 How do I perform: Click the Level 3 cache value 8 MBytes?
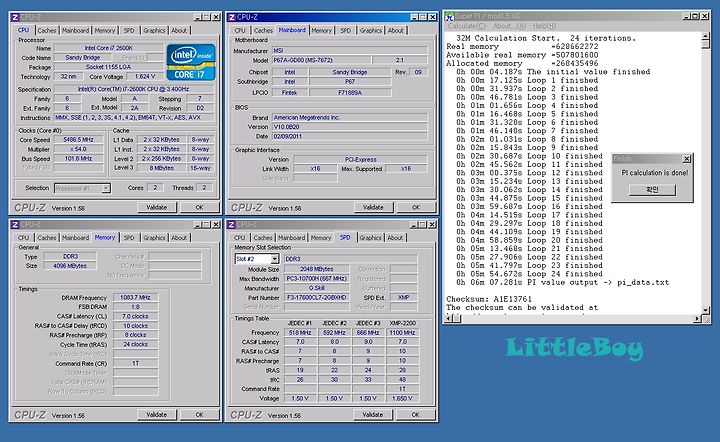pyautogui.click(x=161, y=168)
